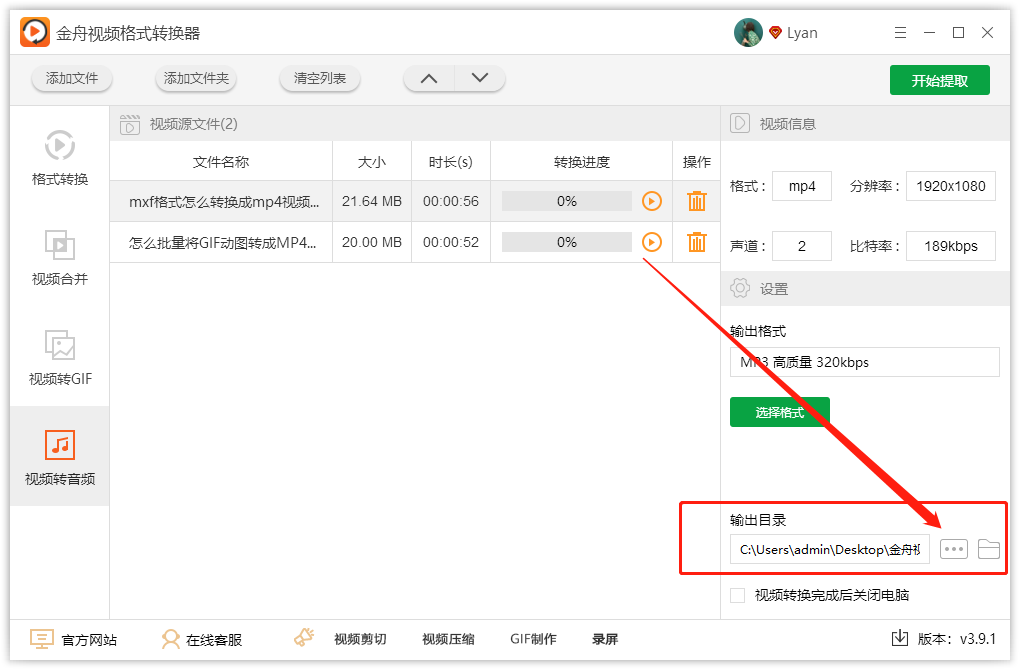Click the VIP diamond icon beside Lyan
Screen dimensions: 1020x670
click(775, 33)
